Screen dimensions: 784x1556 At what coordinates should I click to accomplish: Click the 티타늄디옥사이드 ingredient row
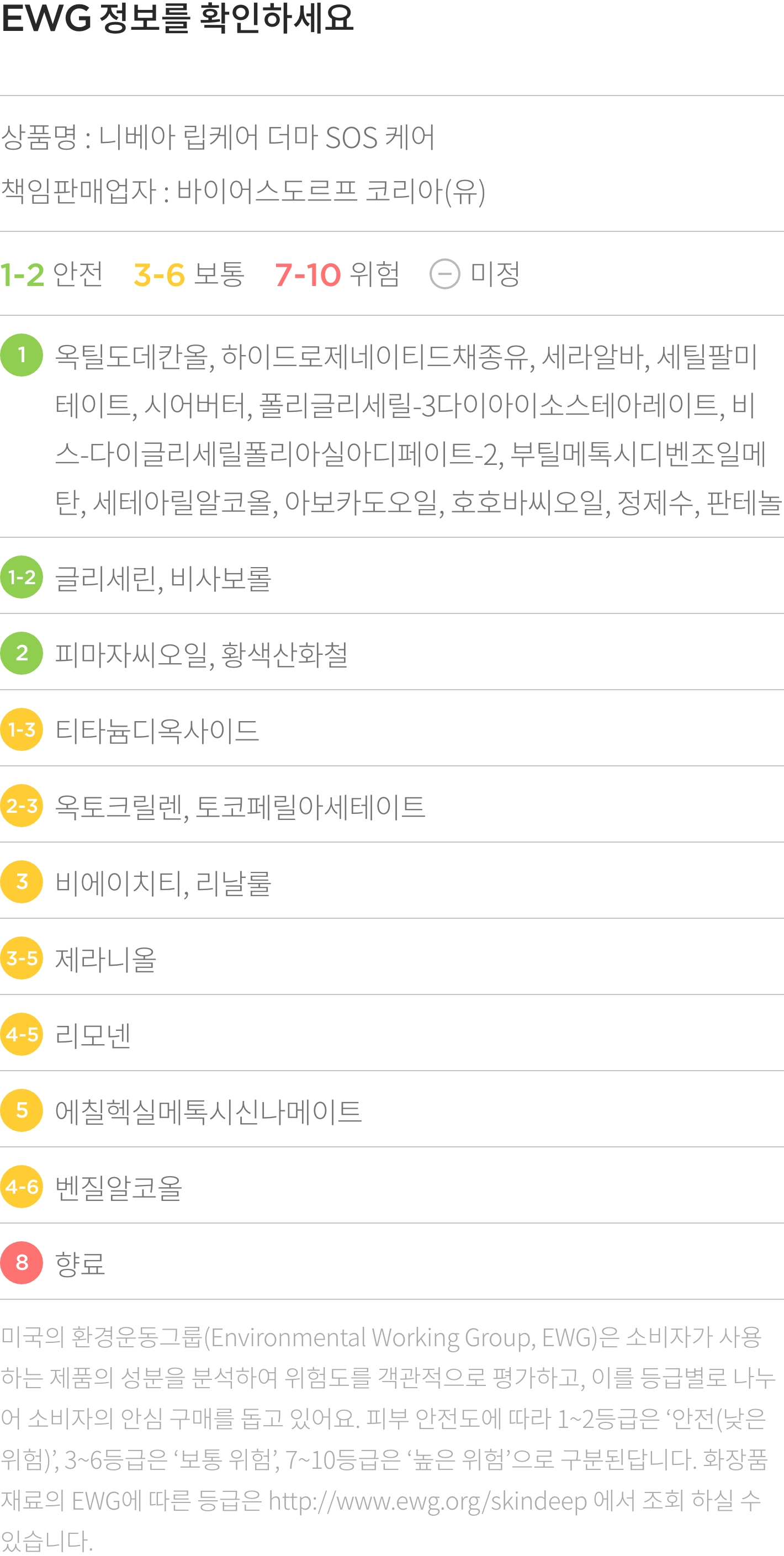pos(392,729)
